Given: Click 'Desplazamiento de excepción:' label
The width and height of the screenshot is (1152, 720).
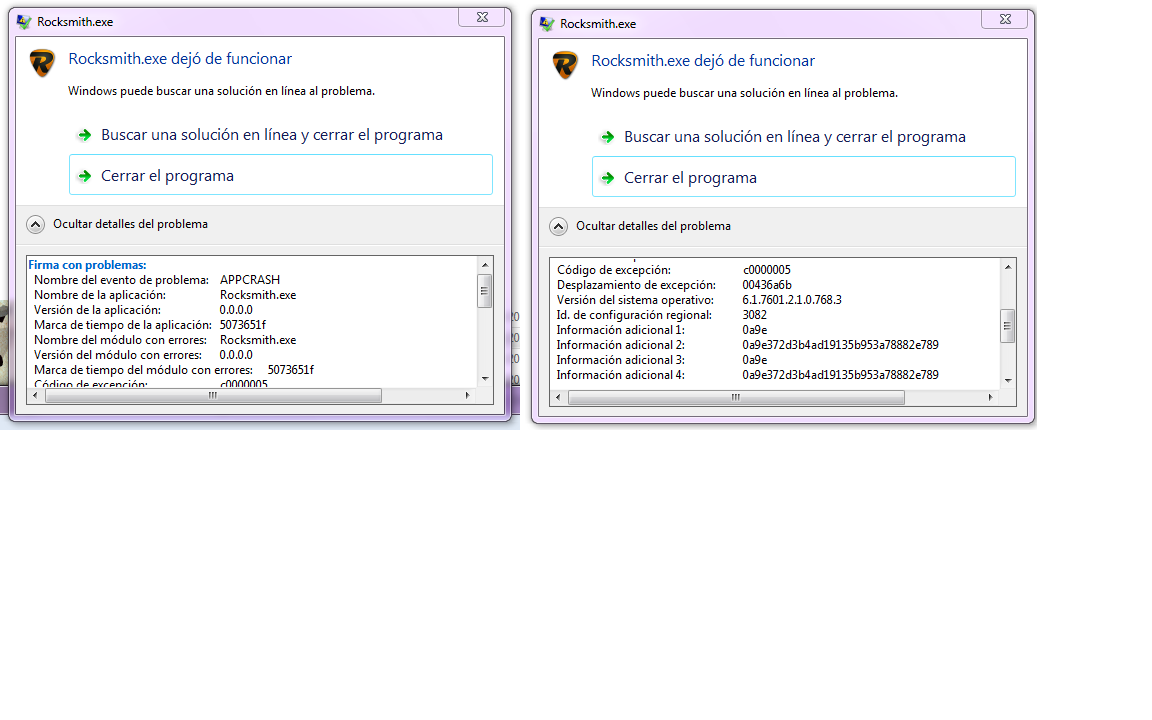Looking at the screenshot, I should (636, 285).
